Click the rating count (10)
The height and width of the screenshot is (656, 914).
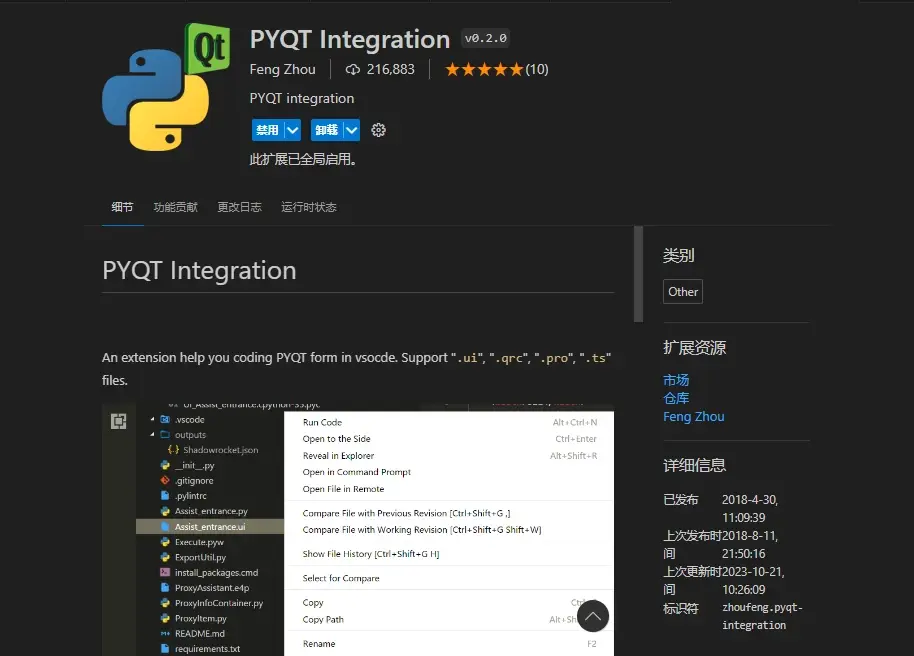[537, 69]
